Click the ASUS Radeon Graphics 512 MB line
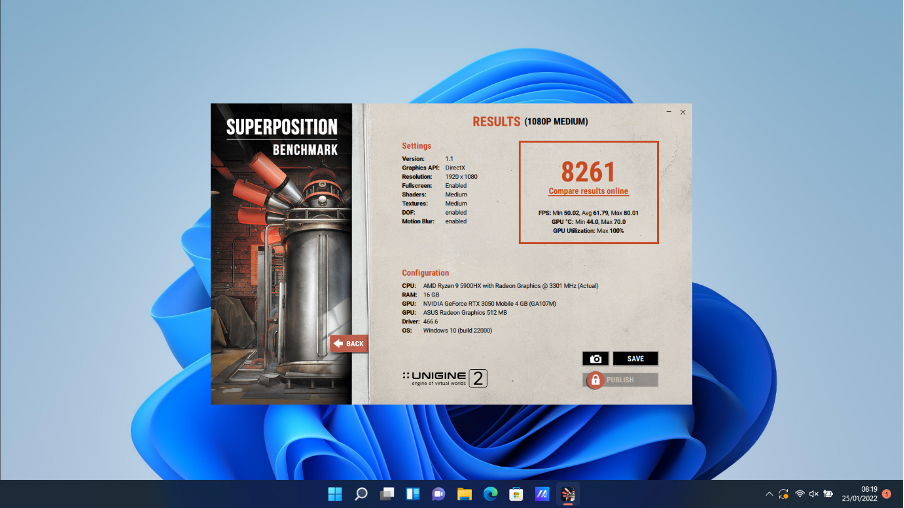This screenshot has height=508, width=904. pyautogui.click(x=454, y=313)
